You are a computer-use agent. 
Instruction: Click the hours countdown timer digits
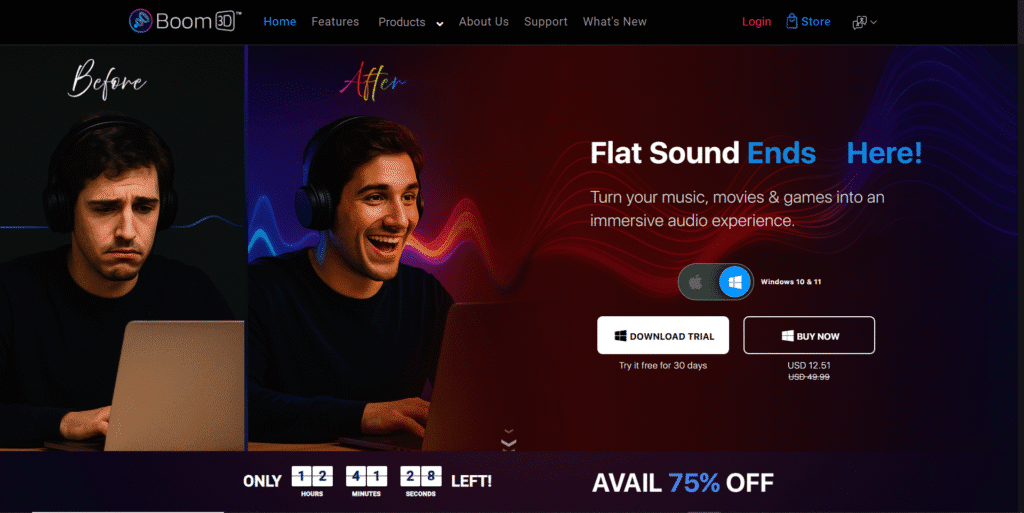(x=312, y=476)
